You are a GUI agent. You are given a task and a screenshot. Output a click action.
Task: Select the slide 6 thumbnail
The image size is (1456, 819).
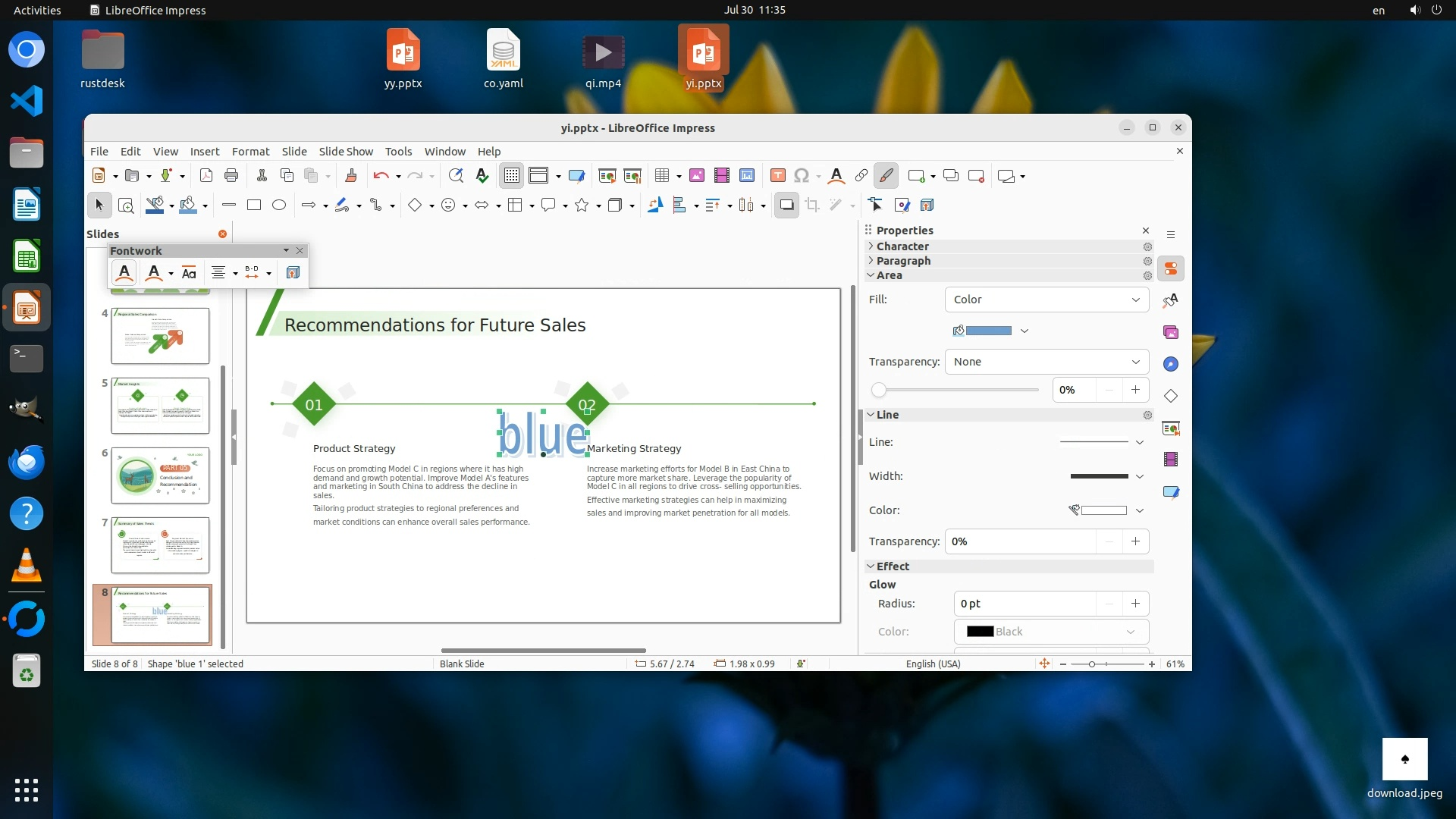tap(160, 475)
